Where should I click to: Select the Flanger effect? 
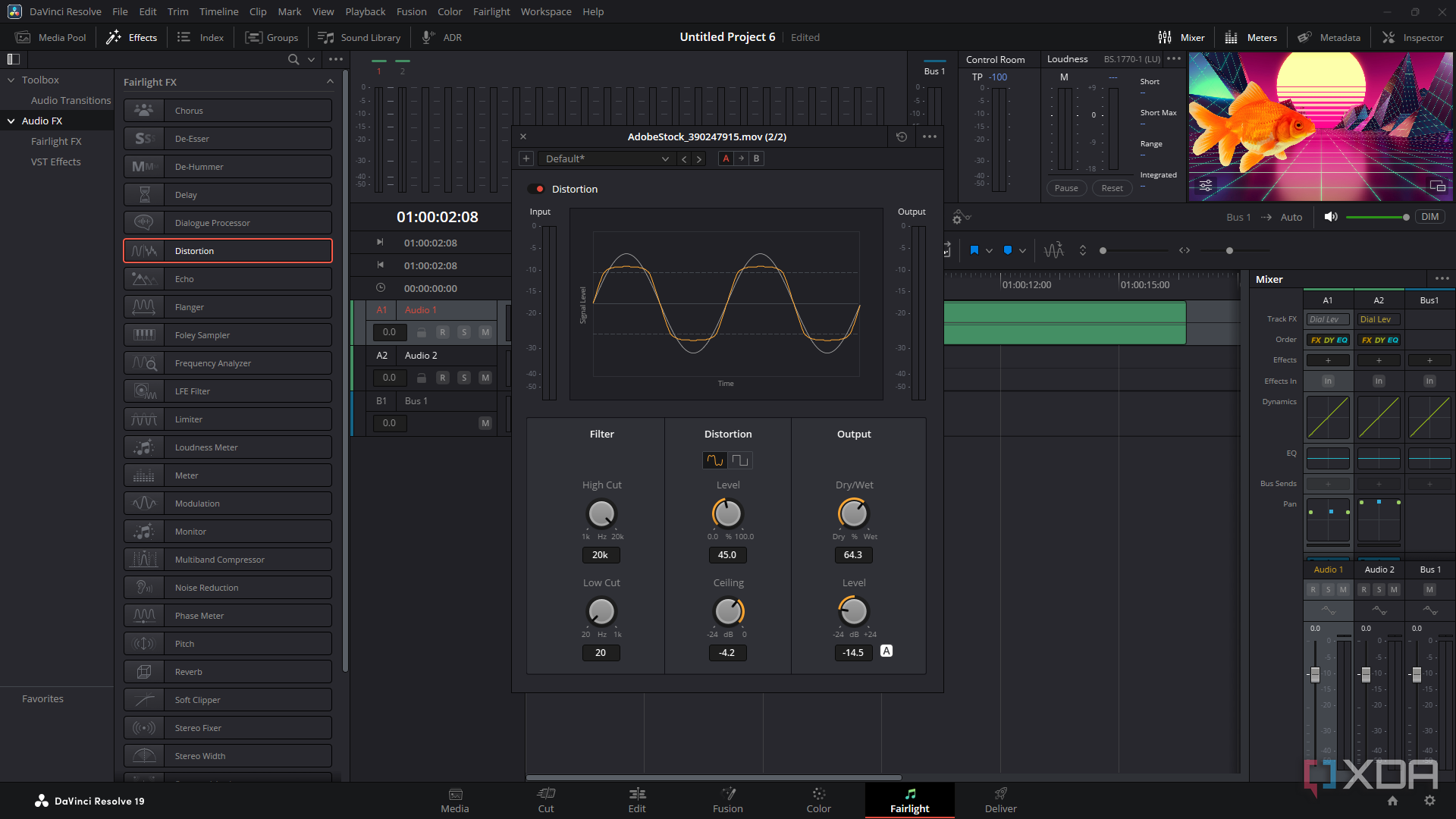click(227, 307)
